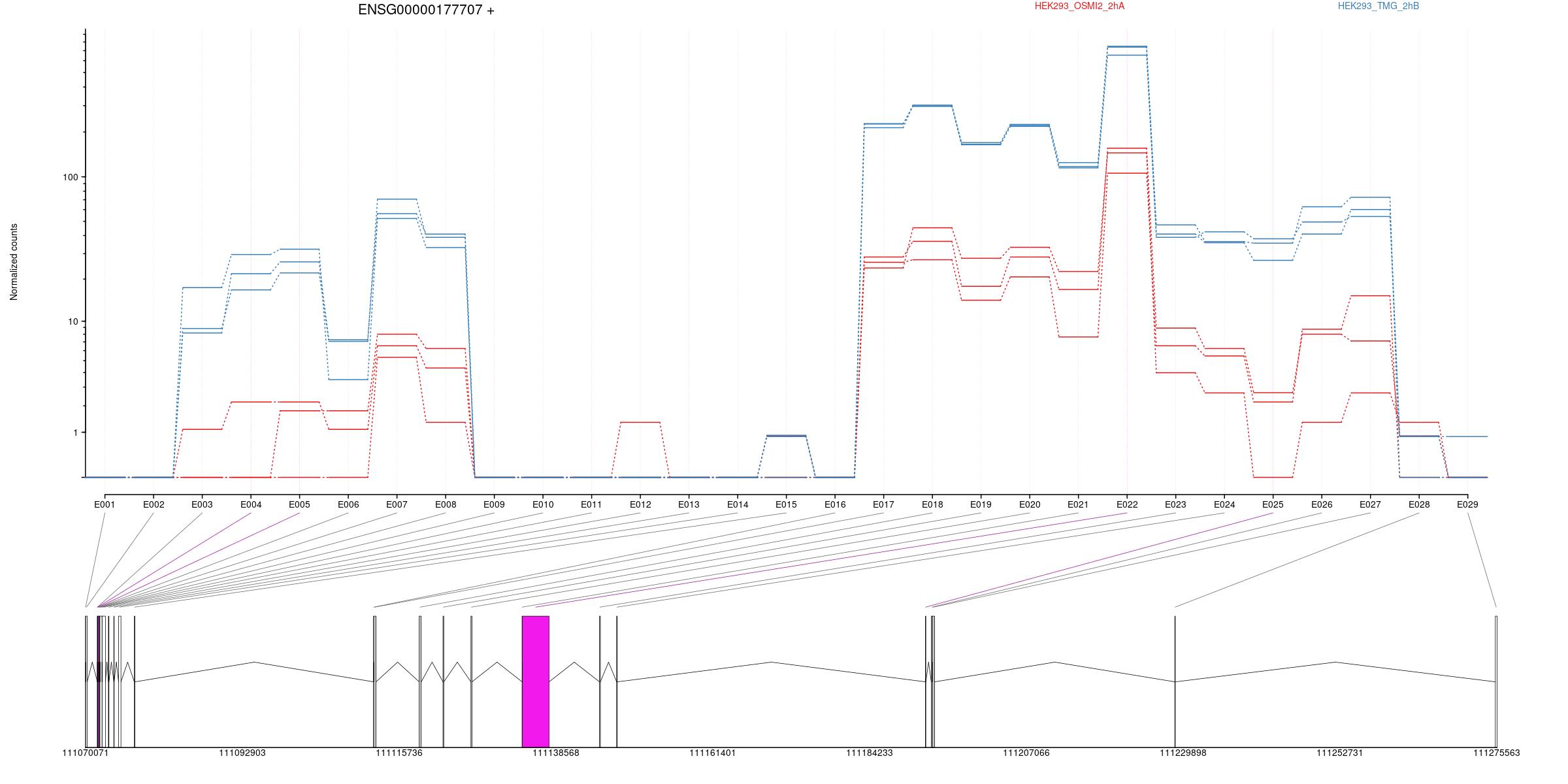Click exon label E008
Viewport: 1568px width, 784px height.
pyautogui.click(x=446, y=504)
